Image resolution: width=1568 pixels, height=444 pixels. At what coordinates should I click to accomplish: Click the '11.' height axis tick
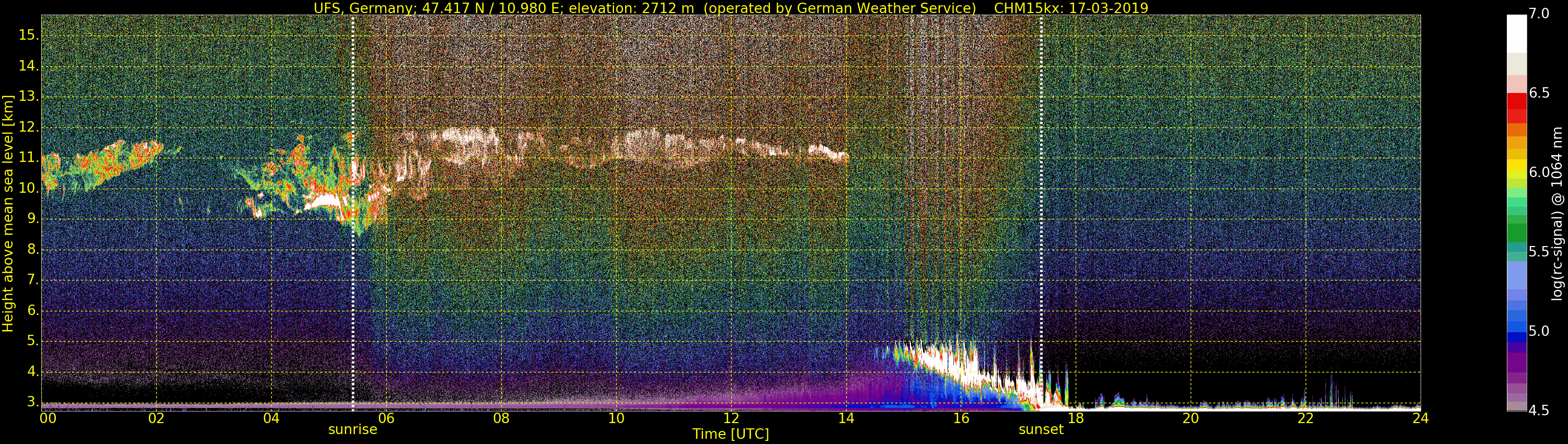29,158
